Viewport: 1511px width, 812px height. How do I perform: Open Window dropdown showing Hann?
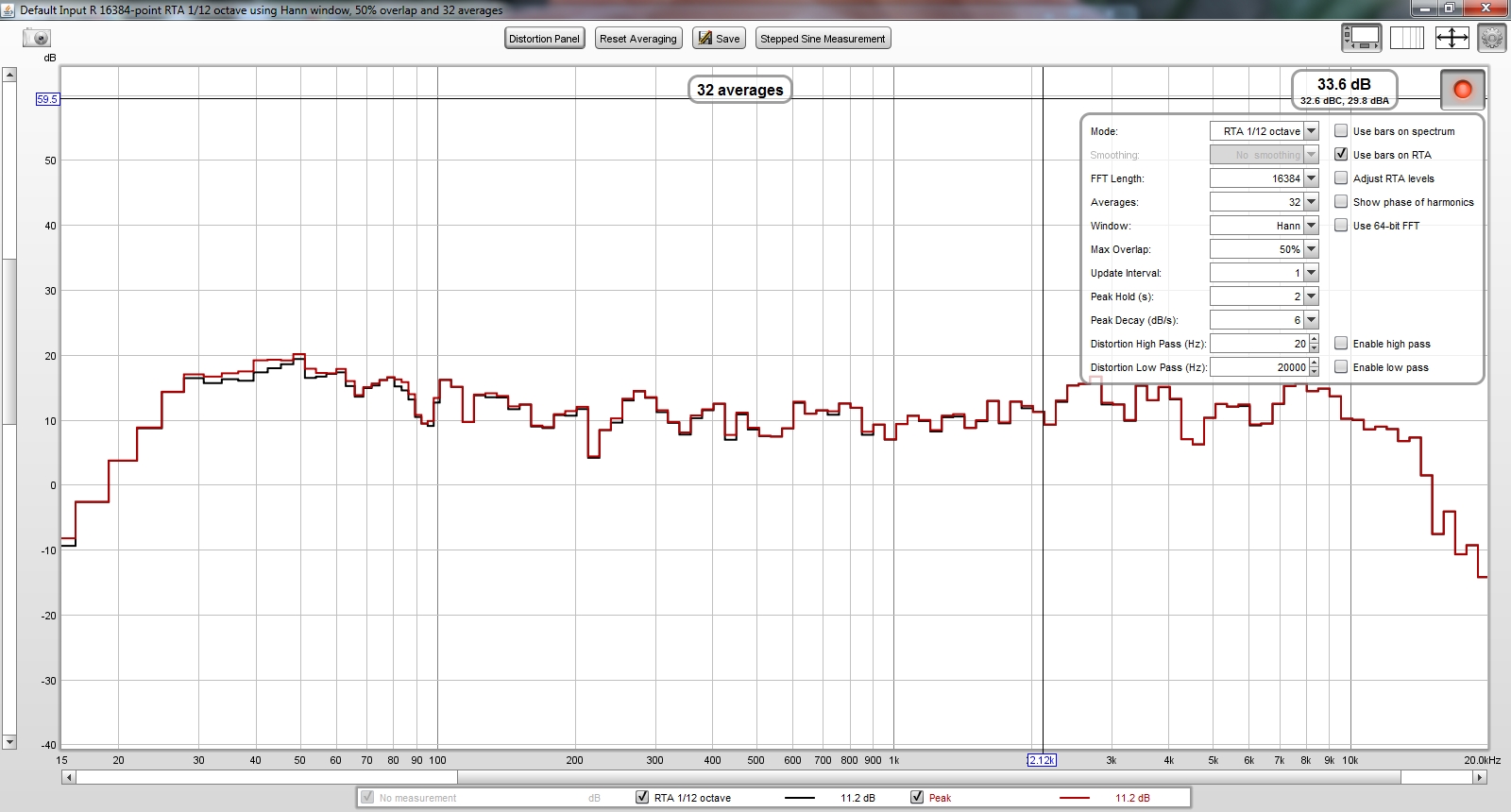(1264, 226)
